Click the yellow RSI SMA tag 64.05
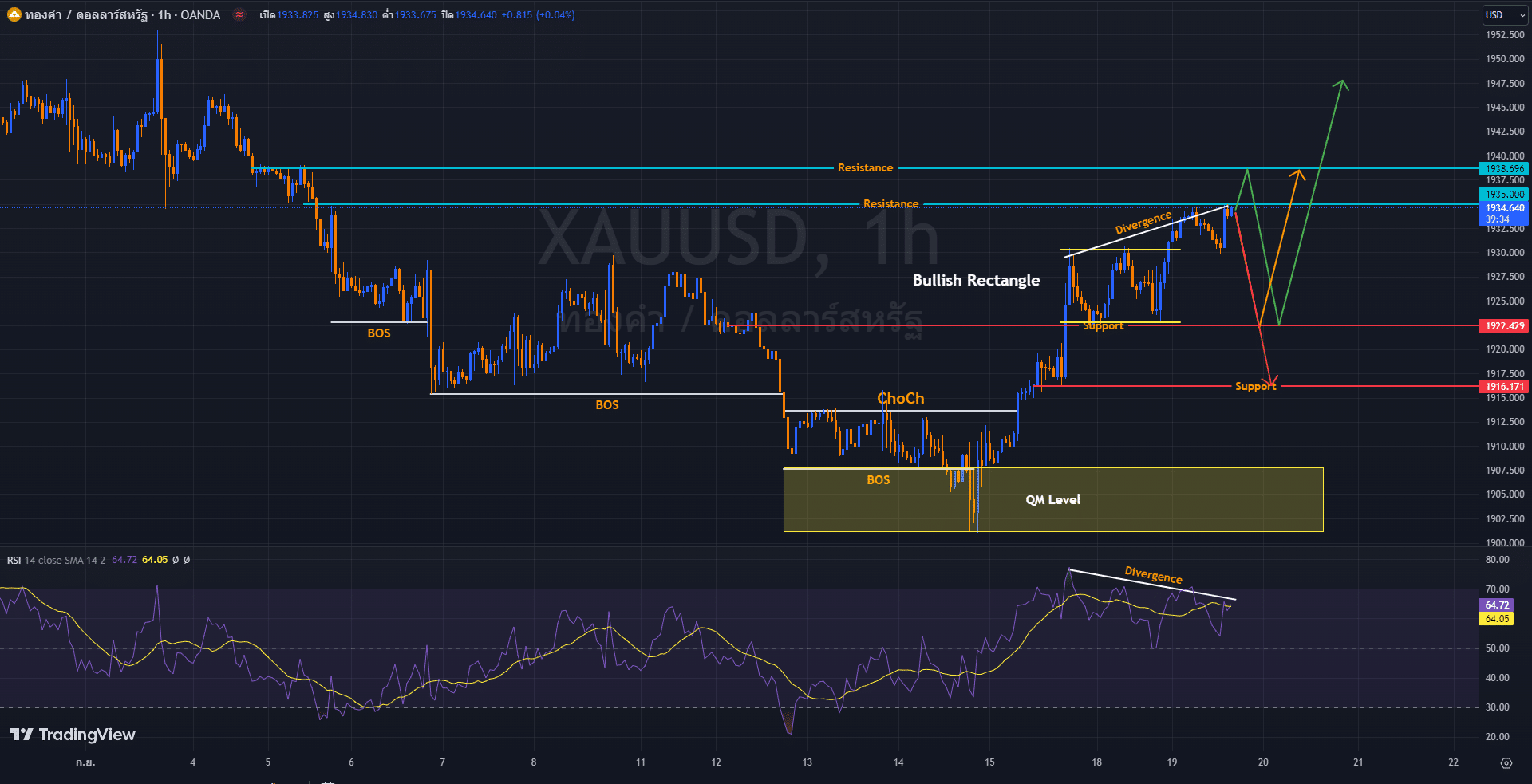 coord(1497,619)
